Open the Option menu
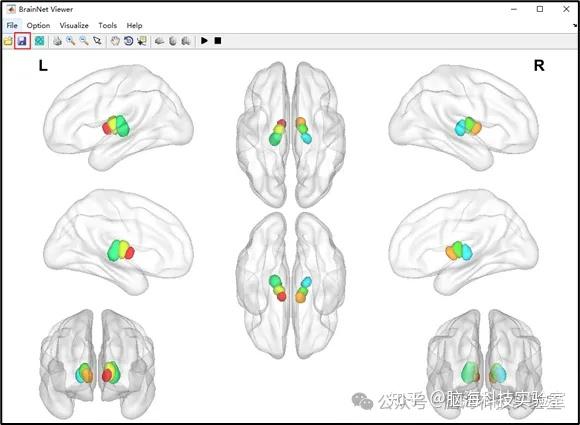 pyautogui.click(x=38, y=26)
